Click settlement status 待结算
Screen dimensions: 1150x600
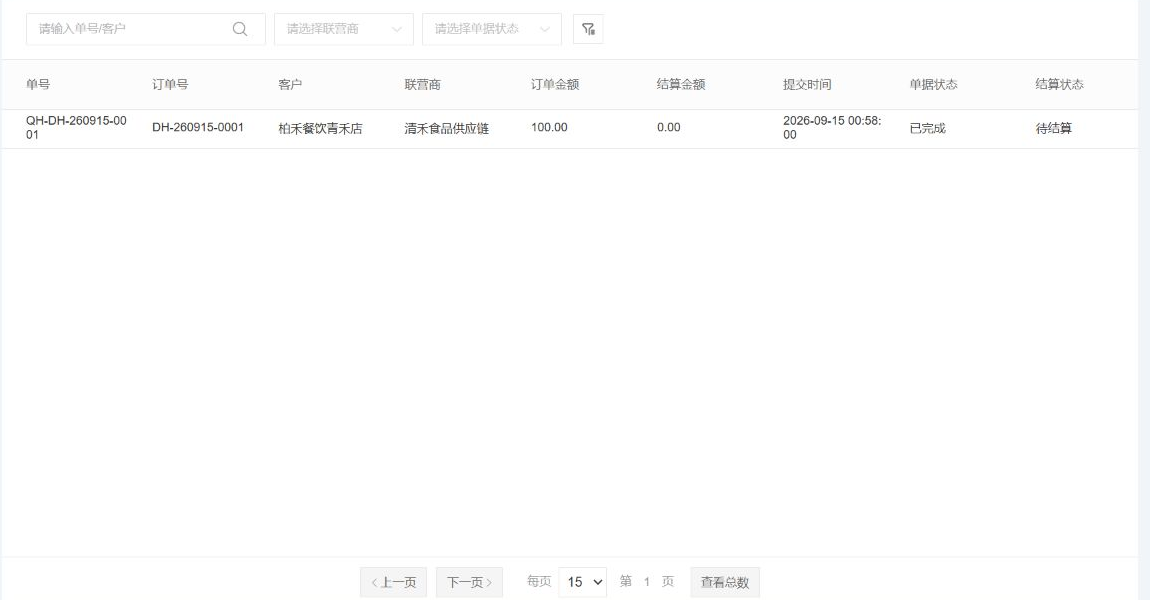pos(1054,128)
